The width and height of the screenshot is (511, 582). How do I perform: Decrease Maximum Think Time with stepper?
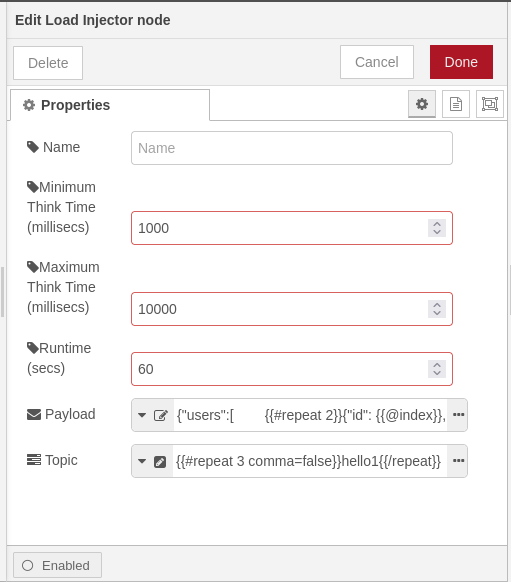coord(437,313)
